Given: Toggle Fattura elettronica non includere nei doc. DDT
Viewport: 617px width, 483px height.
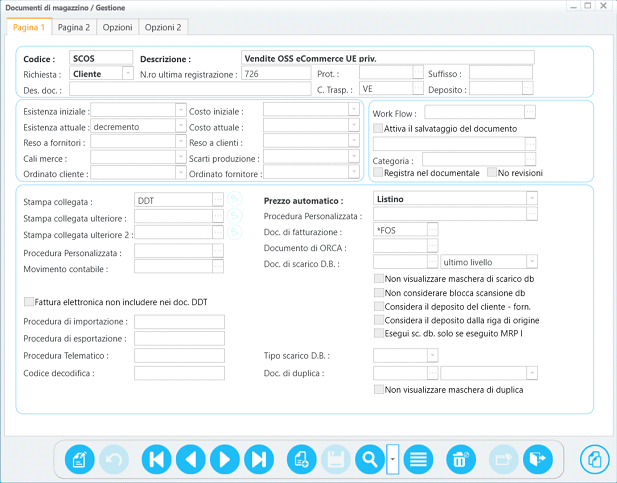Looking at the screenshot, I should [28, 302].
